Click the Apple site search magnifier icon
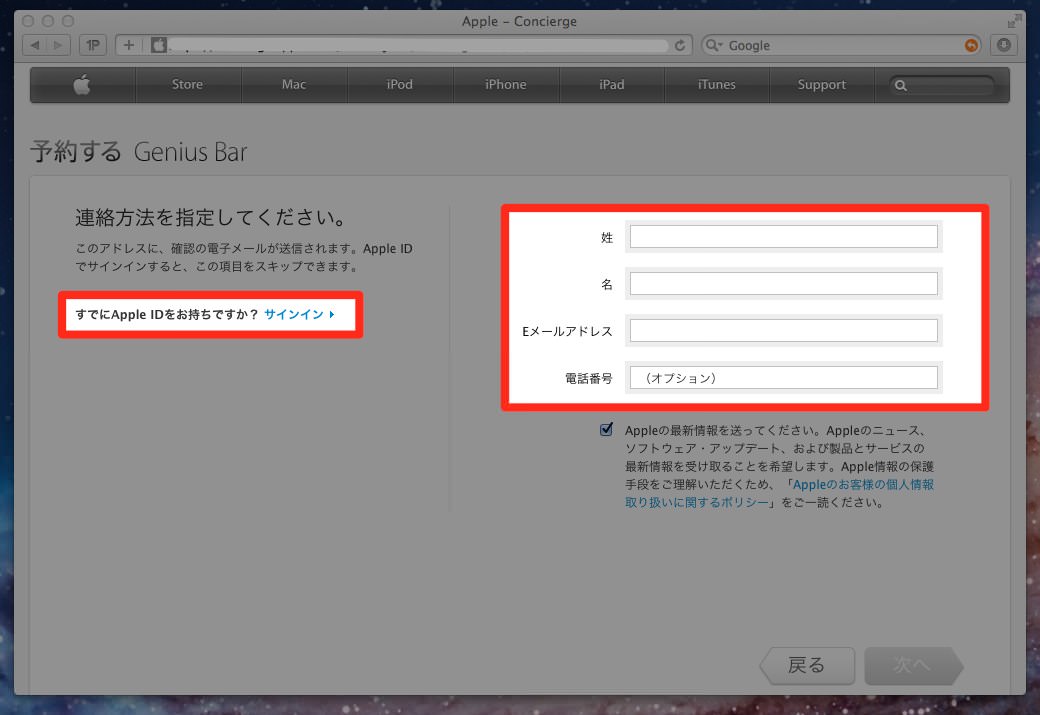The height and width of the screenshot is (715, 1040). (x=901, y=85)
